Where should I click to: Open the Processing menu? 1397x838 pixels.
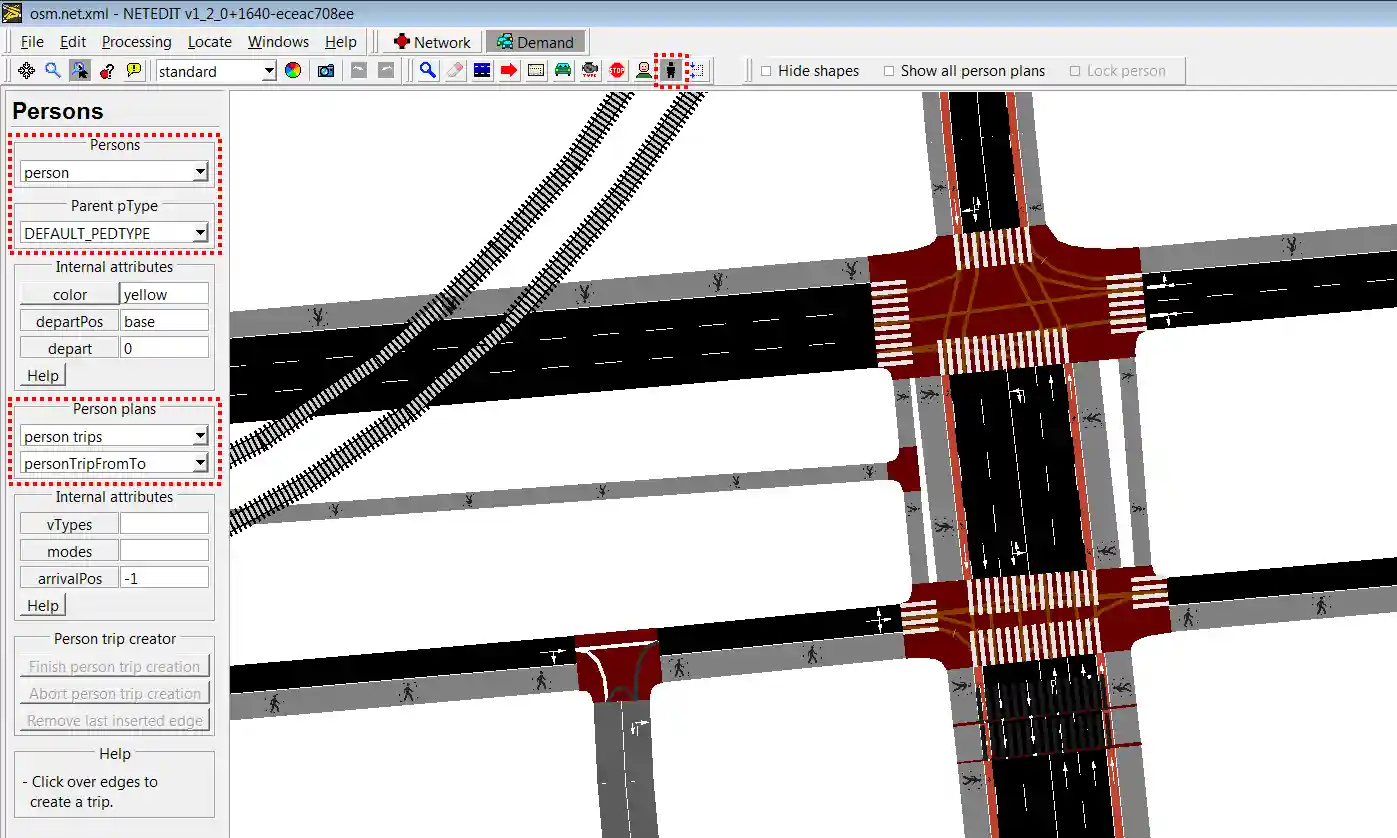point(136,42)
